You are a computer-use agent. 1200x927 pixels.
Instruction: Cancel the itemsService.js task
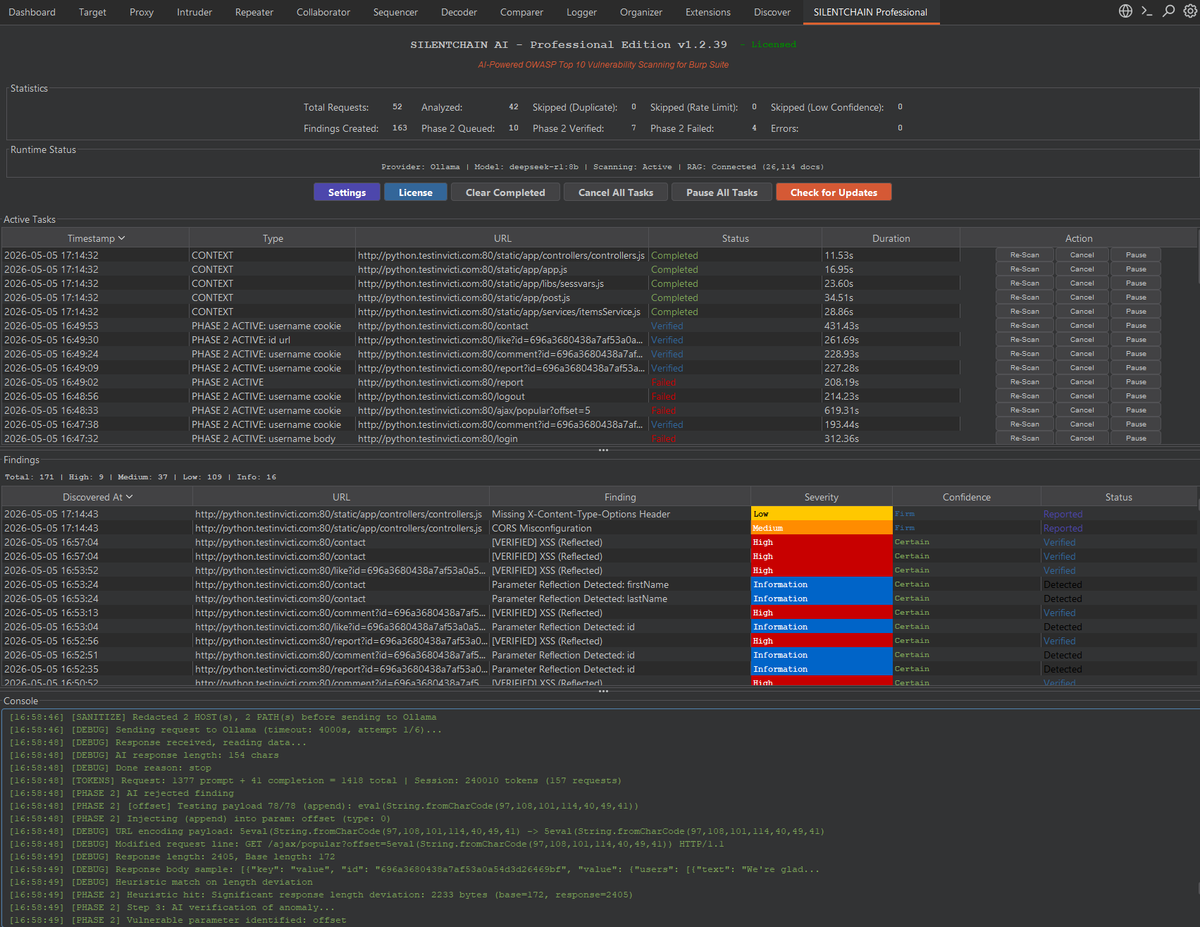point(1082,311)
